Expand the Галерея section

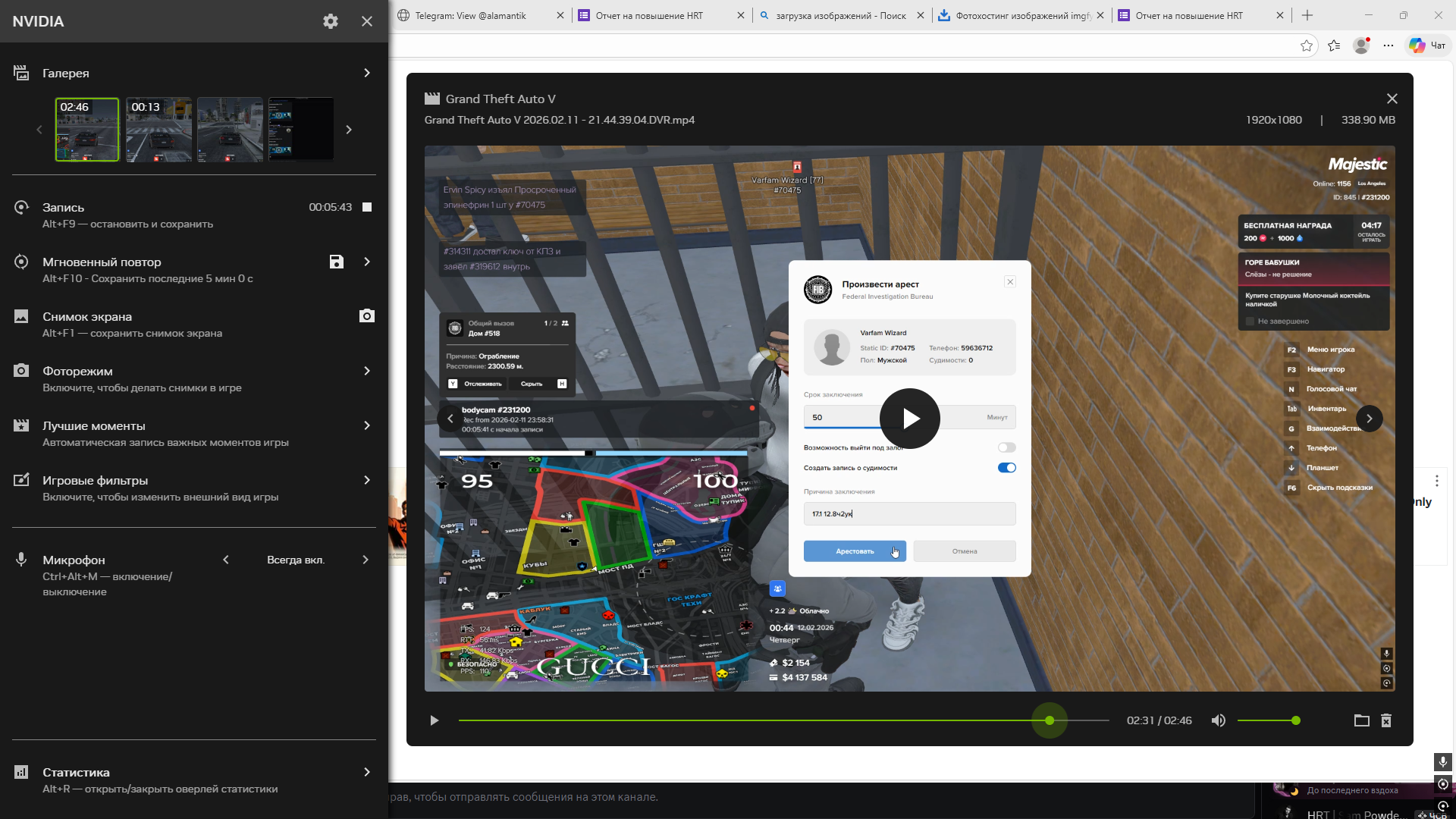coord(367,73)
